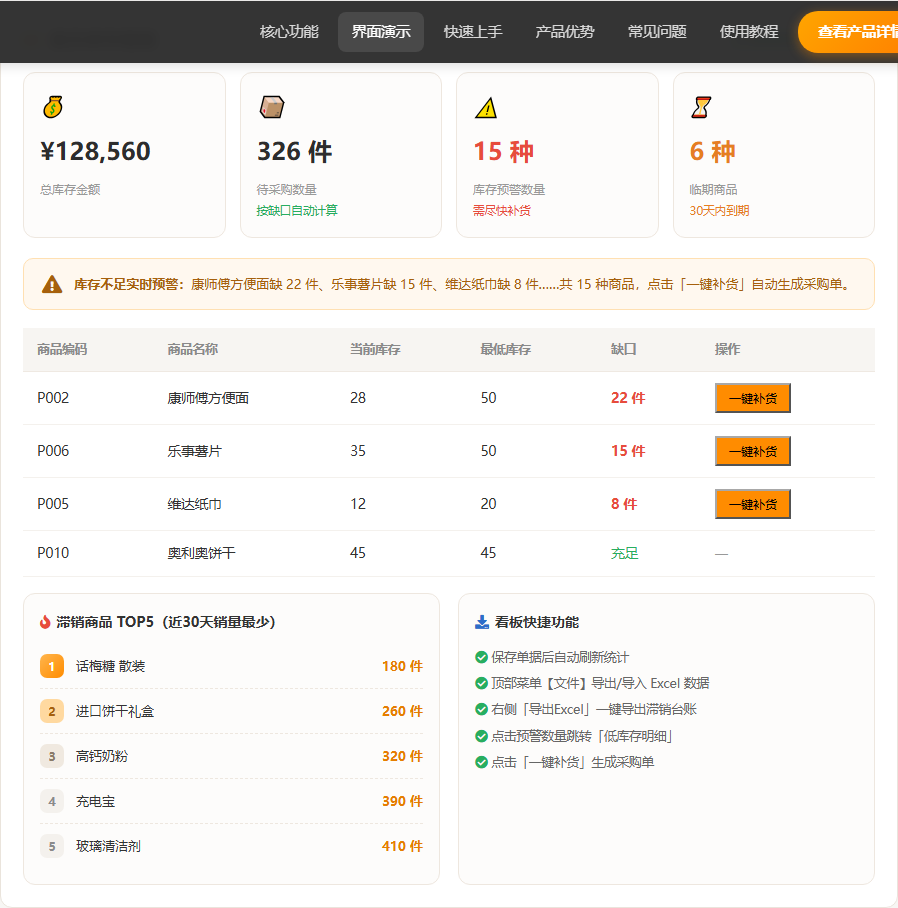Click rank badge 1 for 话梅糖 散装

click(x=52, y=666)
